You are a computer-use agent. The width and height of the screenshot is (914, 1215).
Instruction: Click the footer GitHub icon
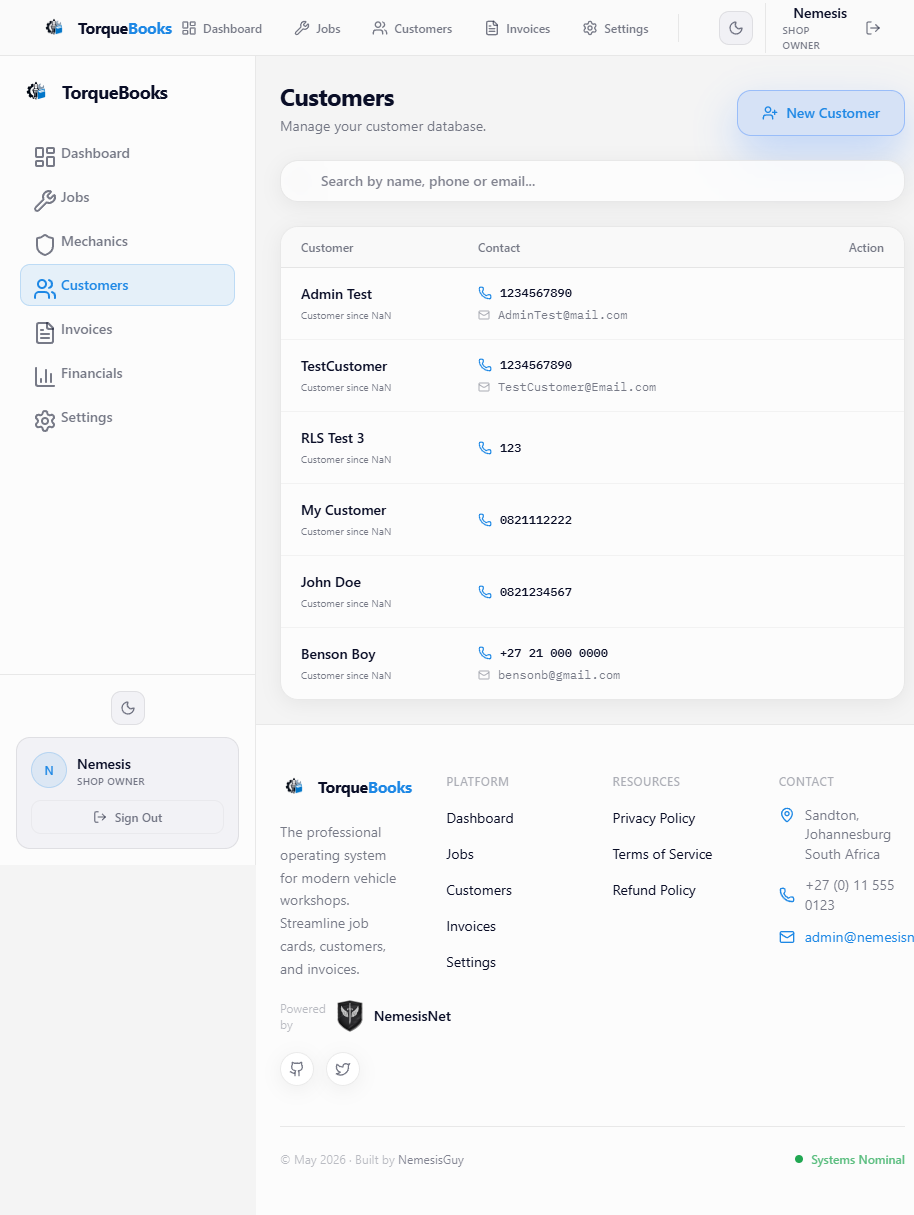click(297, 1069)
